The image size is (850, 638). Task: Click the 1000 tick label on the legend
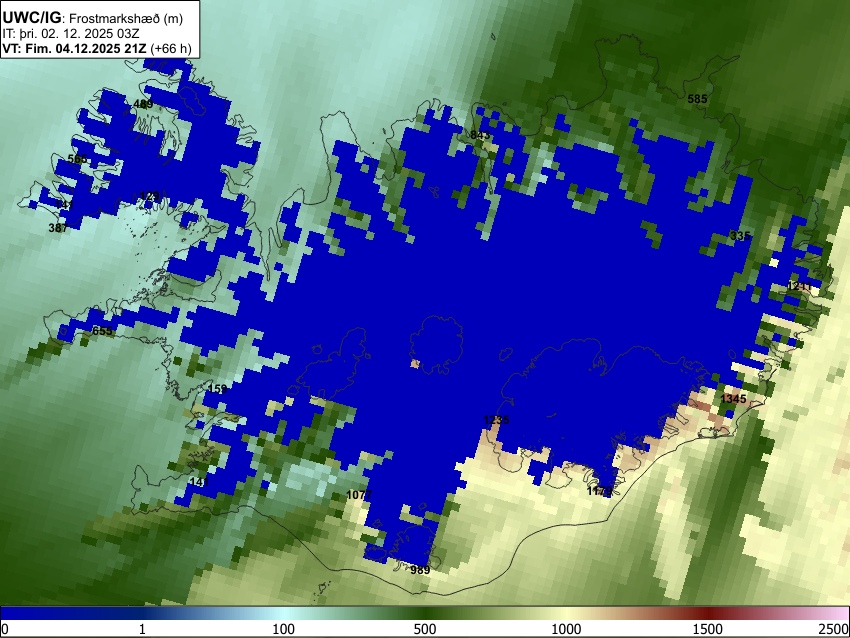[566, 629]
